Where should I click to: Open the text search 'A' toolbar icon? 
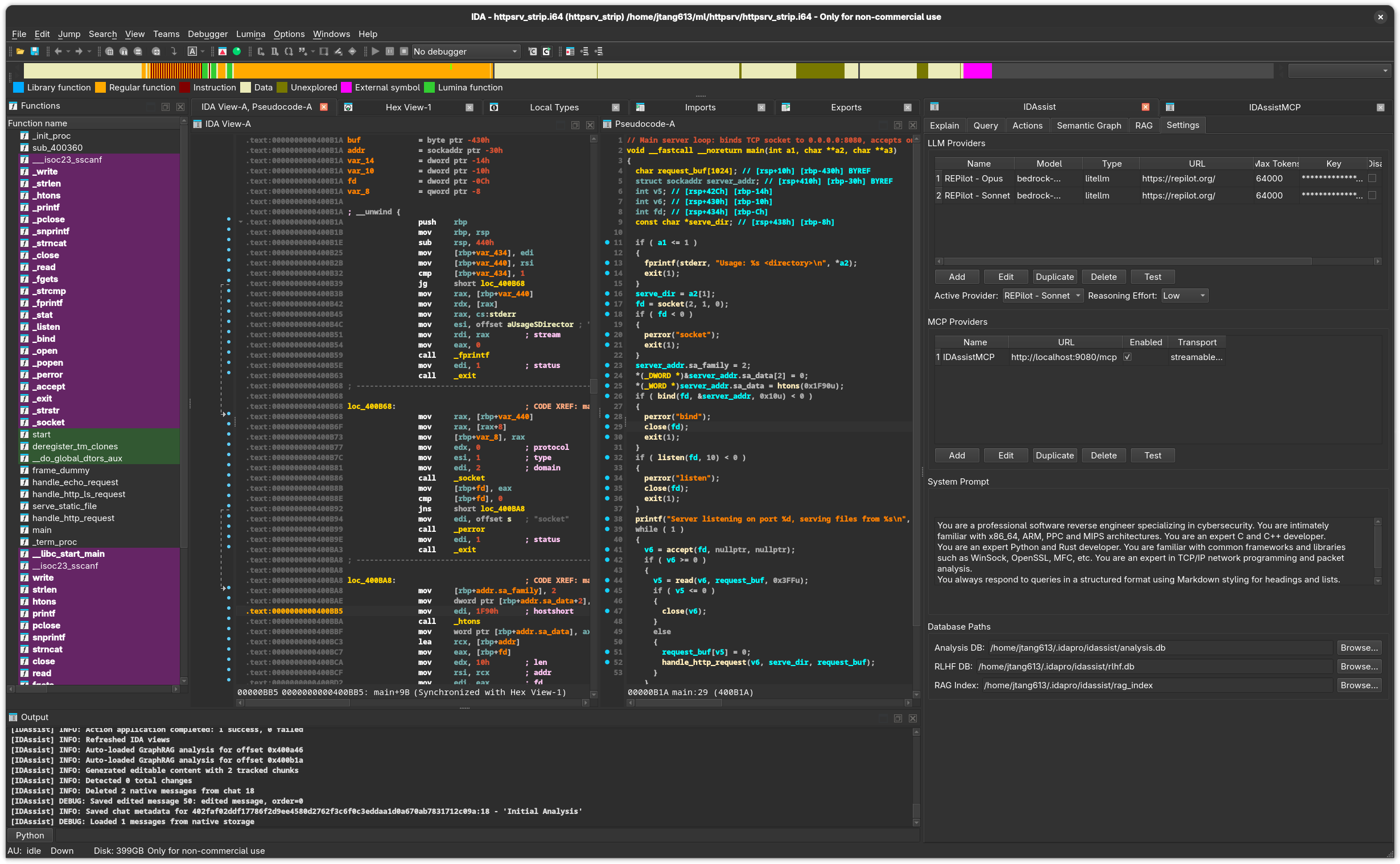tap(193, 51)
